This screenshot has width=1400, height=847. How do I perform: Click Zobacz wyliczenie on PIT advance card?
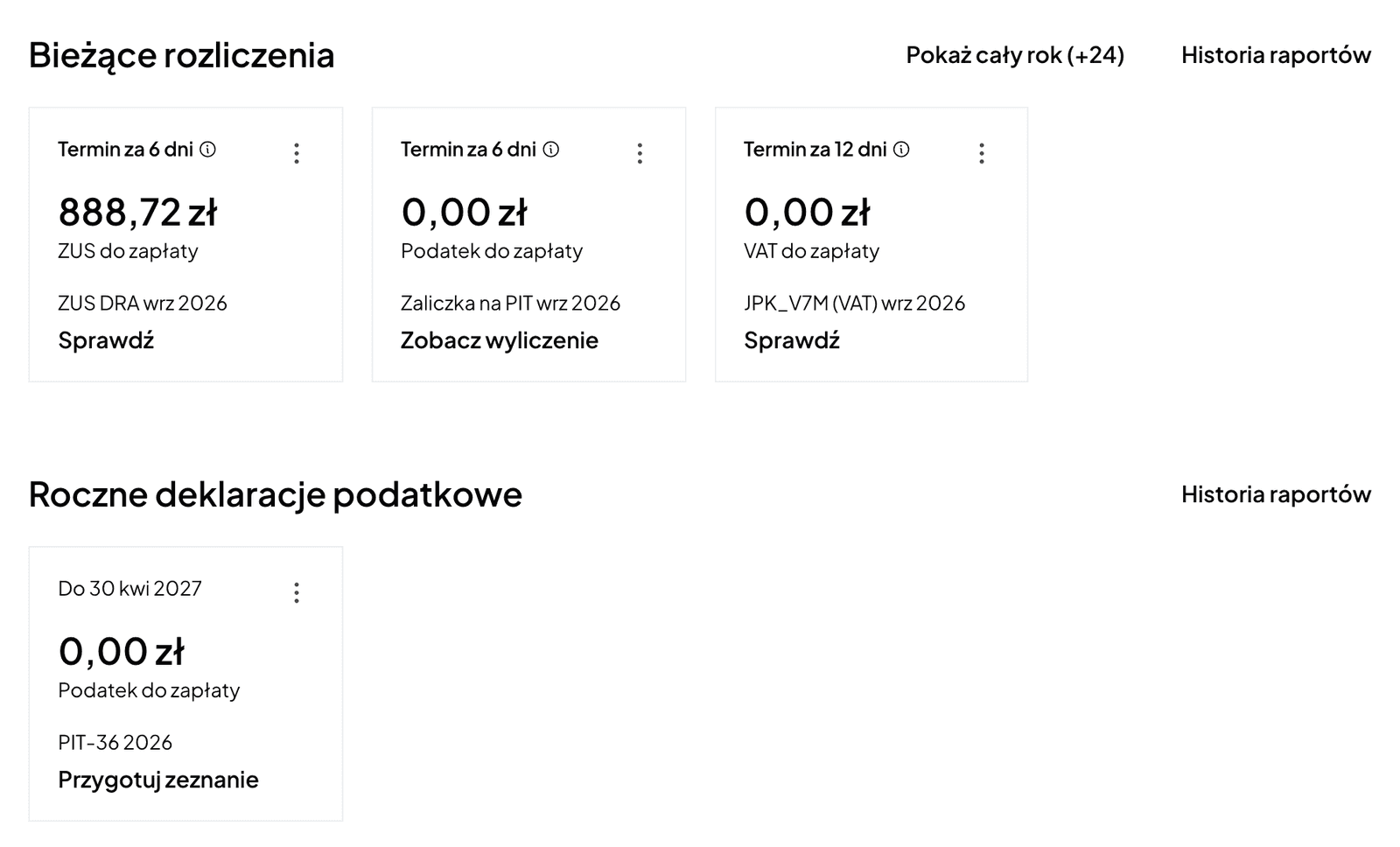500,340
